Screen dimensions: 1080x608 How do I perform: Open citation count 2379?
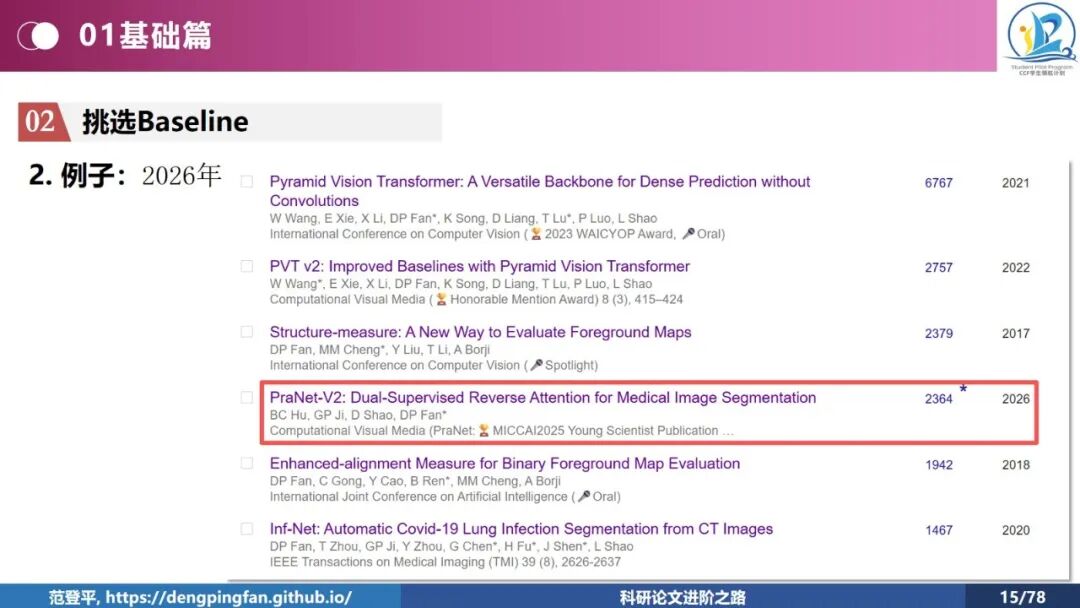[938, 333]
